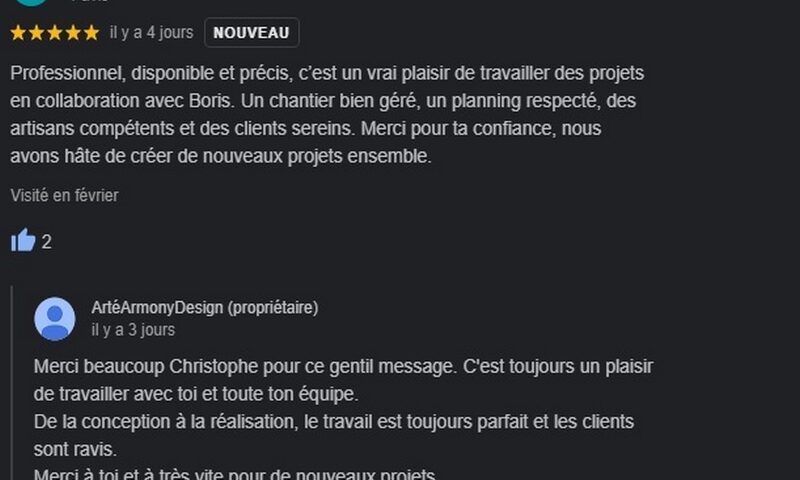This screenshot has height=480, width=800.
Task: Click the "il y a 4 jours" timestamp
Action: point(152,33)
